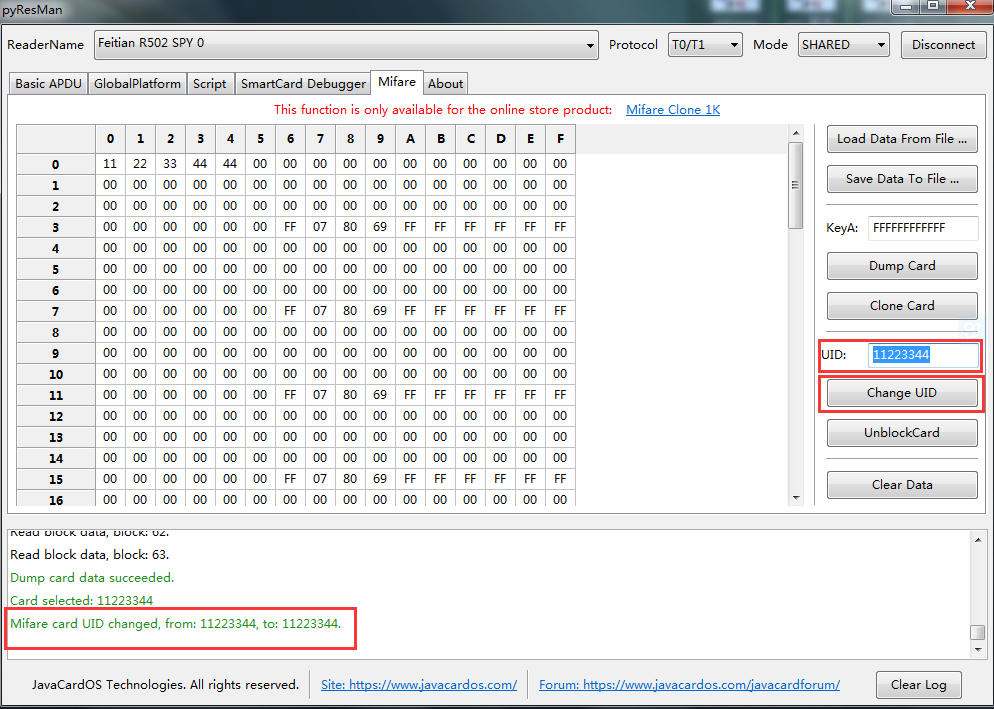Open the javacardos forum link
The height and width of the screenshot is (709, 994).
pos(689,685)
